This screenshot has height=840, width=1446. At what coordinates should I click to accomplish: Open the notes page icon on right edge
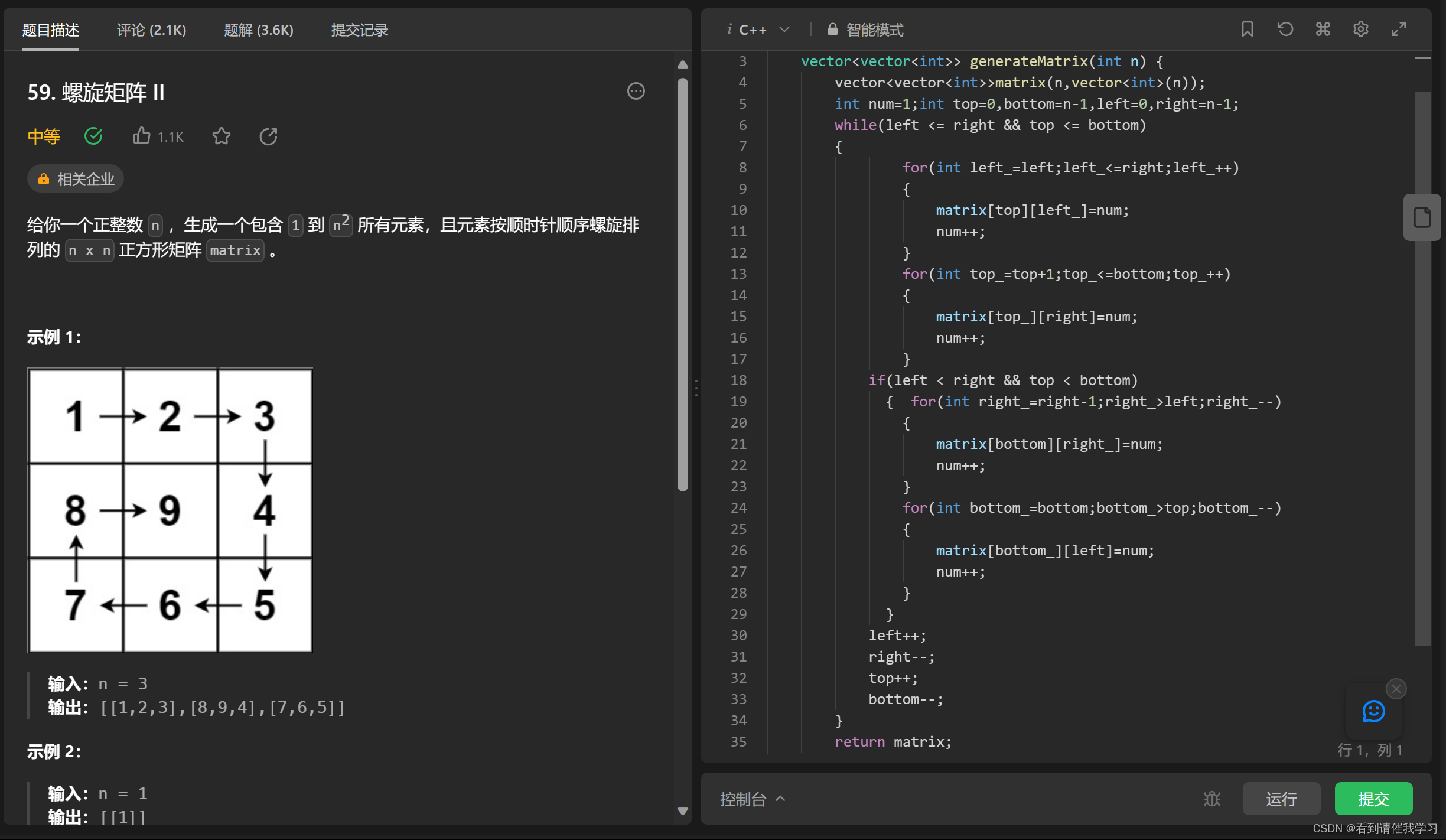pyautogui.click(x=1422, y=217)
